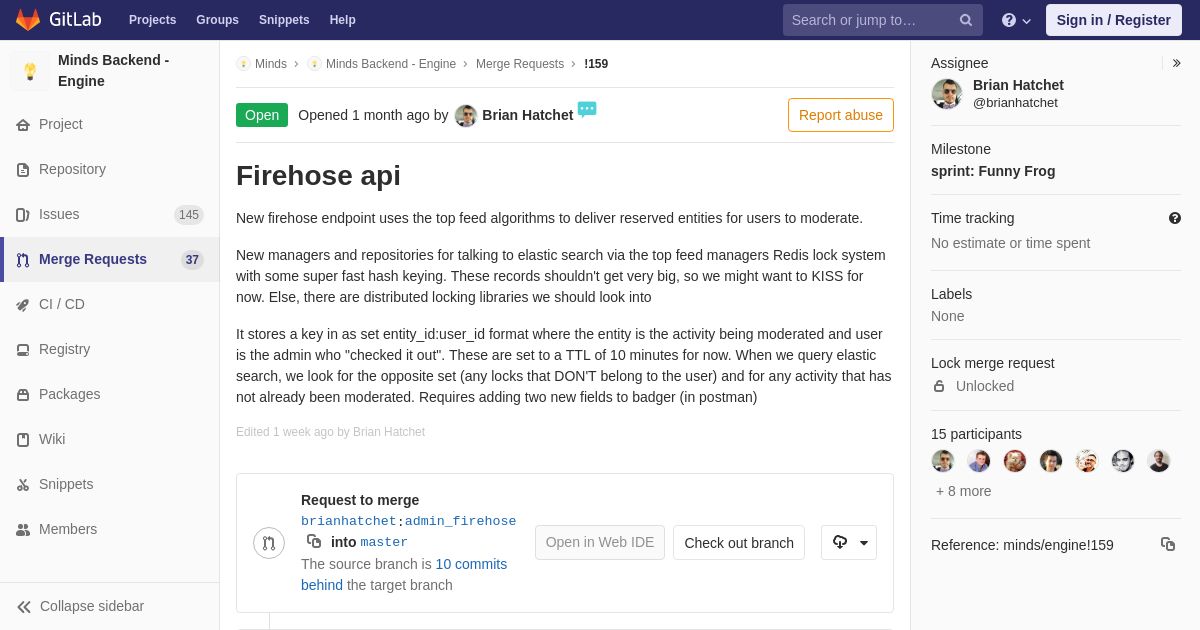1200x630 pixels.
Task: Open the Minds Backend - Engine project avatar
Action: click(x=30, y=71)
